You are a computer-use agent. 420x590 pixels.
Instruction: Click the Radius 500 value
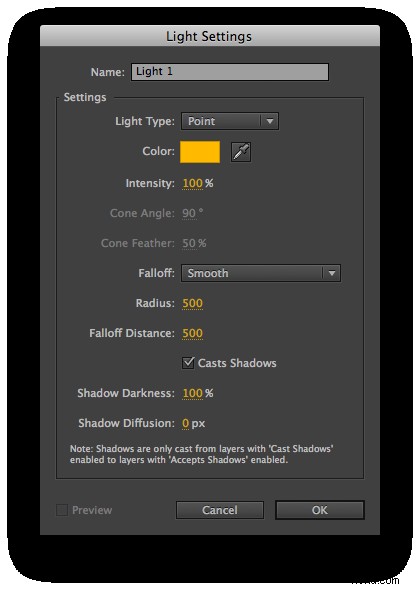[x=193, y=303]
